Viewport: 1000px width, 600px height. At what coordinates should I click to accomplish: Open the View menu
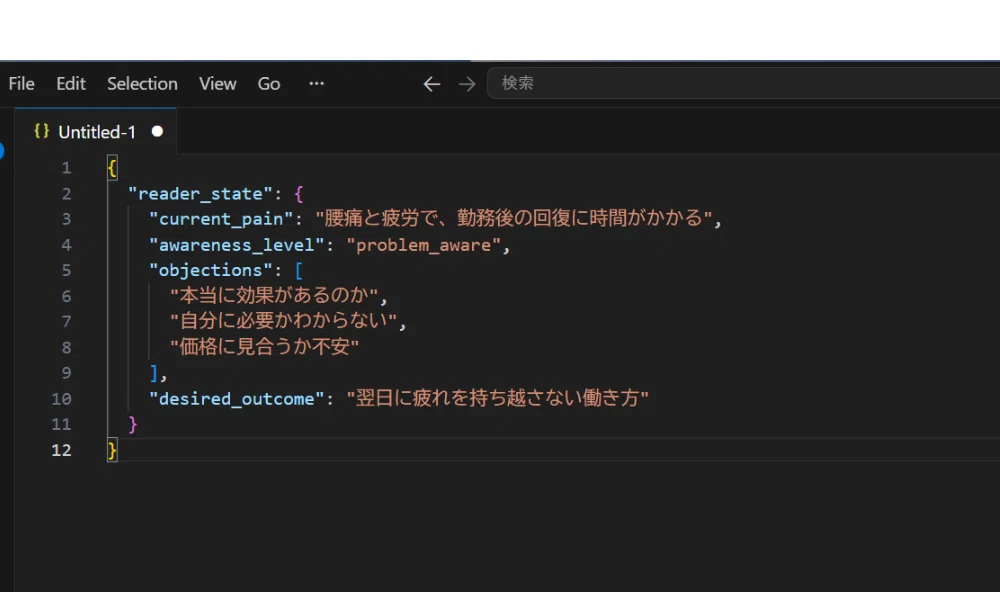click(x=217, y=84)
